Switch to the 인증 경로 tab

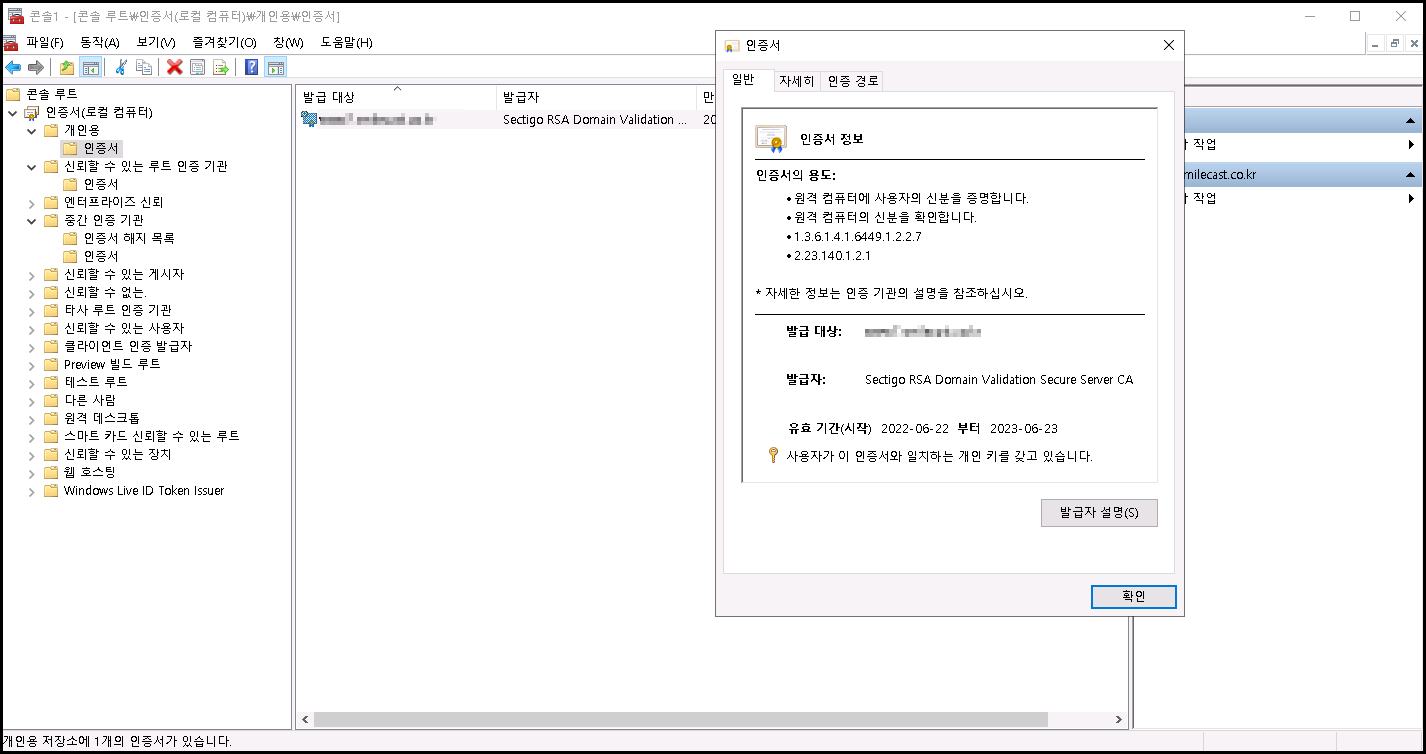[853, 81]
